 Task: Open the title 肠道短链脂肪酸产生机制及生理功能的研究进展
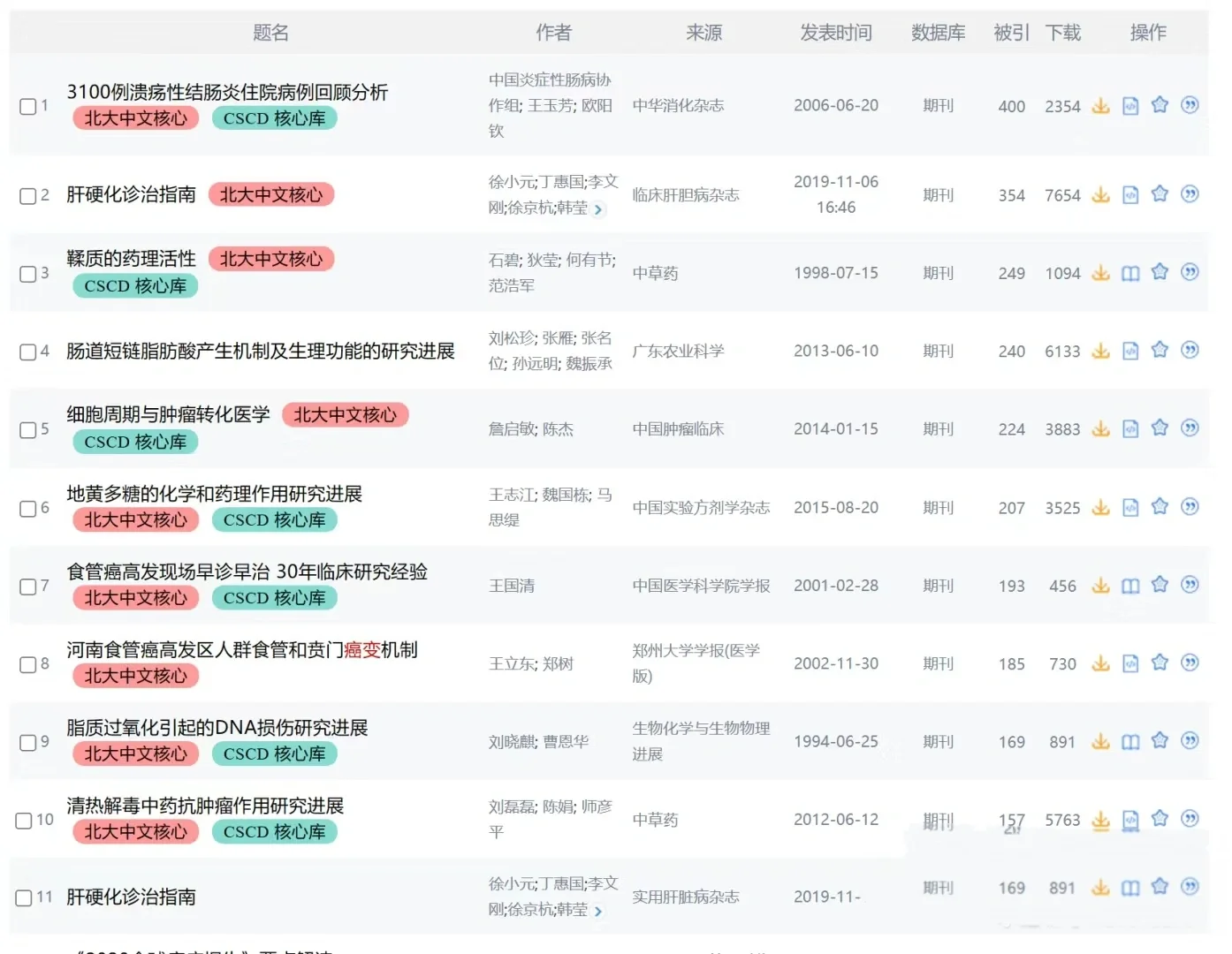tap(261, 352)
